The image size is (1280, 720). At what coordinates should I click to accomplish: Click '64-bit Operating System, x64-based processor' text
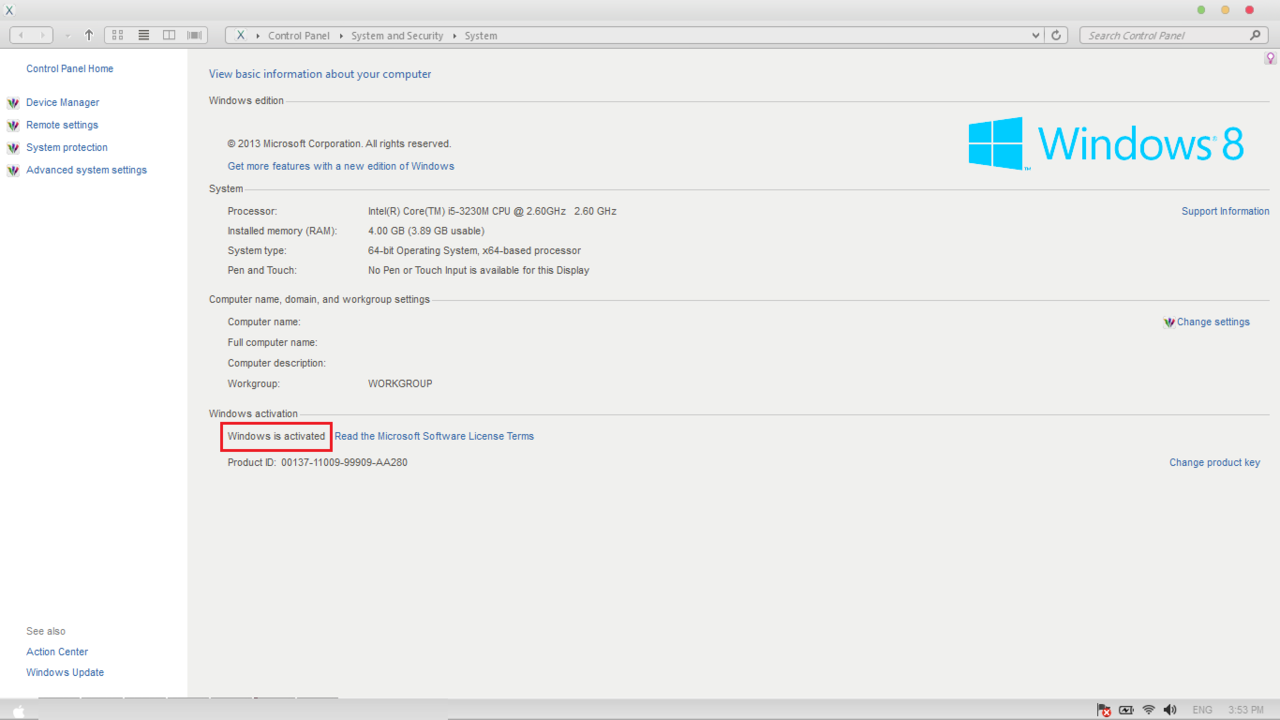474,251
